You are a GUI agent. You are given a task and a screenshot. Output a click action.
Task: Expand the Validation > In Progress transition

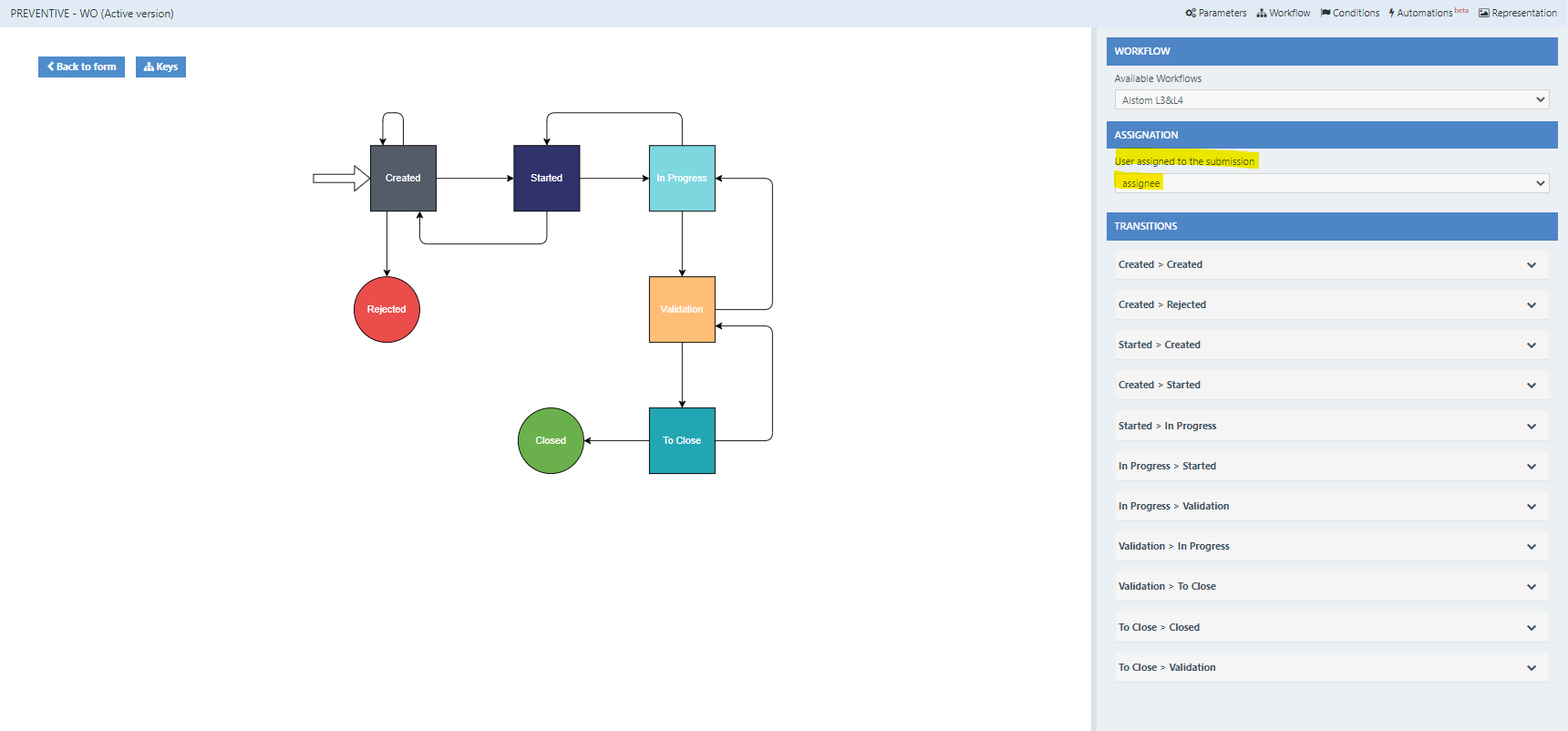1332,546
